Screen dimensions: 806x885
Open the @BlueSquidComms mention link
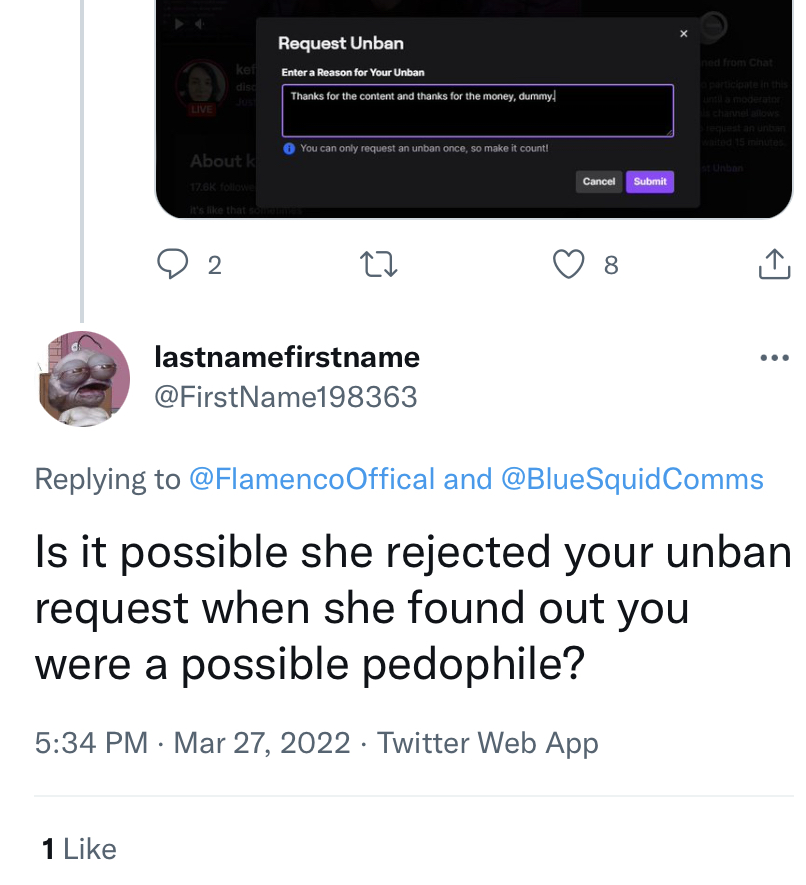pos(631,479)
